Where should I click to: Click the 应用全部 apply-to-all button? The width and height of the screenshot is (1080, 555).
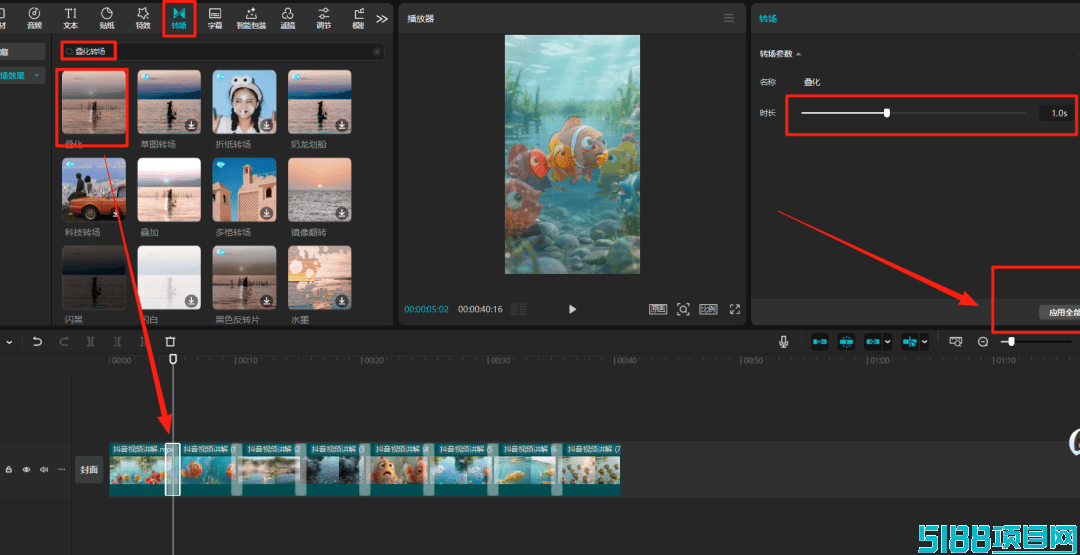[1059, 313]
